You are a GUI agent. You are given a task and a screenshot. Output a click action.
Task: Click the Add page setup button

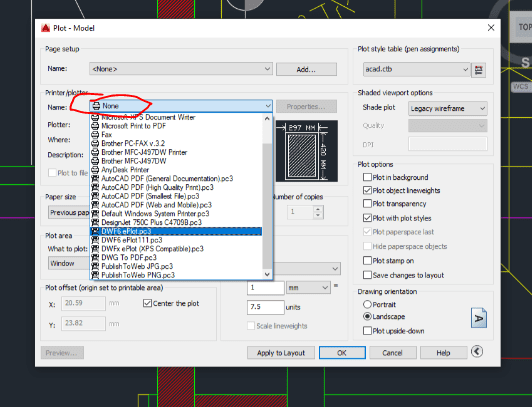306,69
